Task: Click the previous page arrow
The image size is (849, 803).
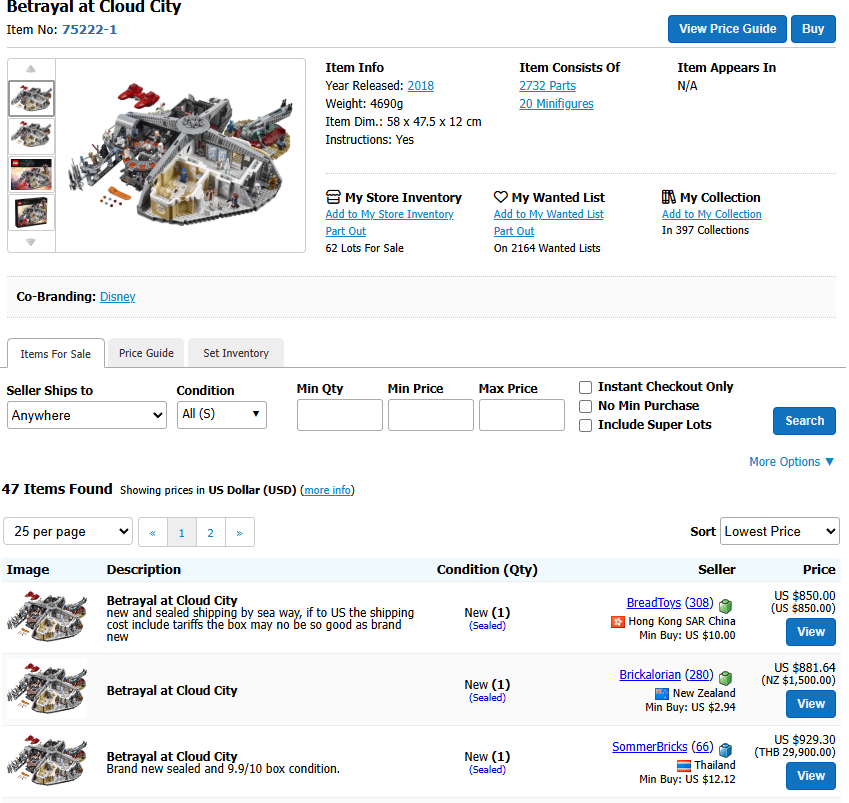Action: pyautogui.click(x=153, y=532)
